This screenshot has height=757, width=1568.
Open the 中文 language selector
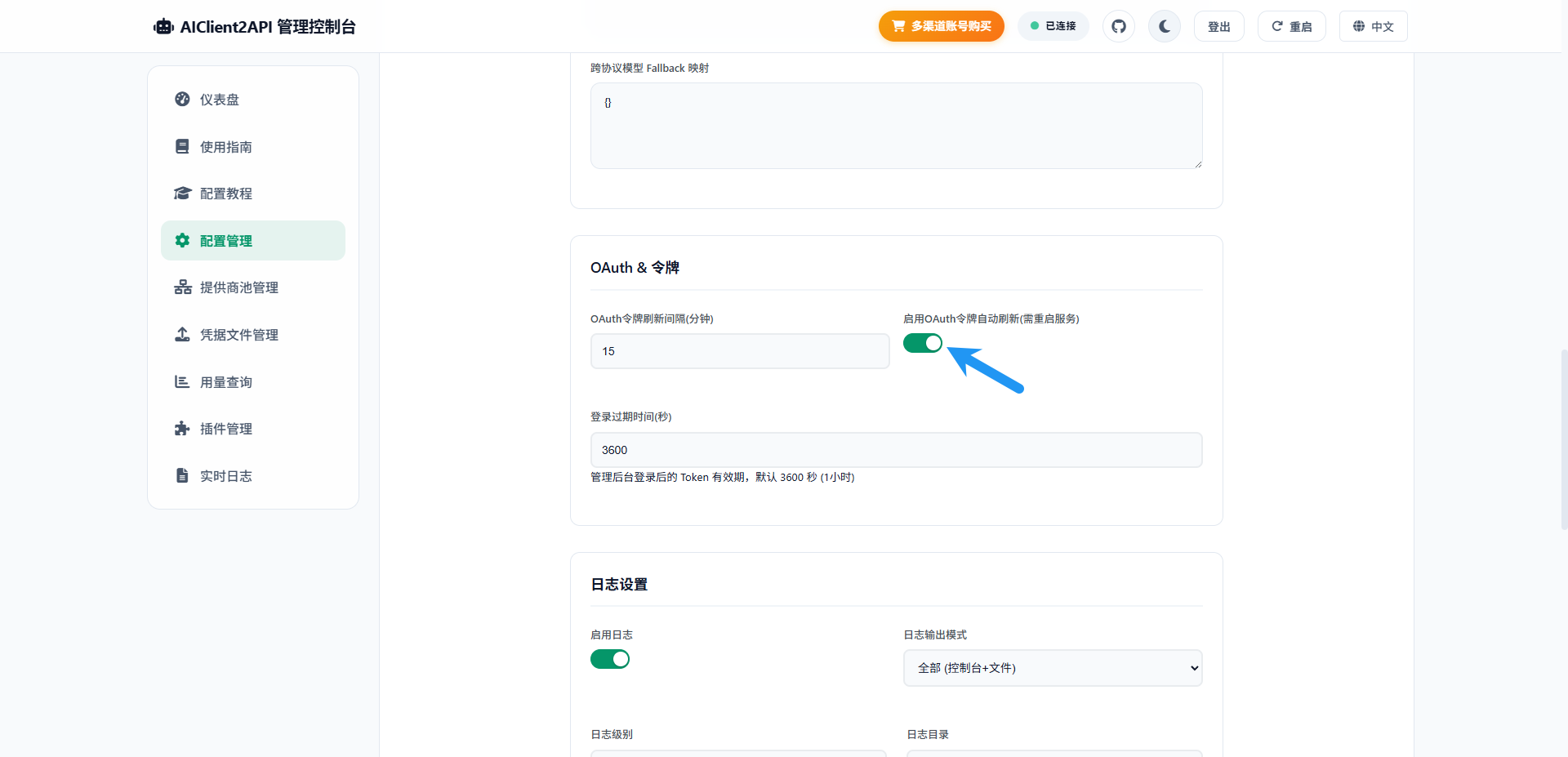click(x=1373, y=26)
